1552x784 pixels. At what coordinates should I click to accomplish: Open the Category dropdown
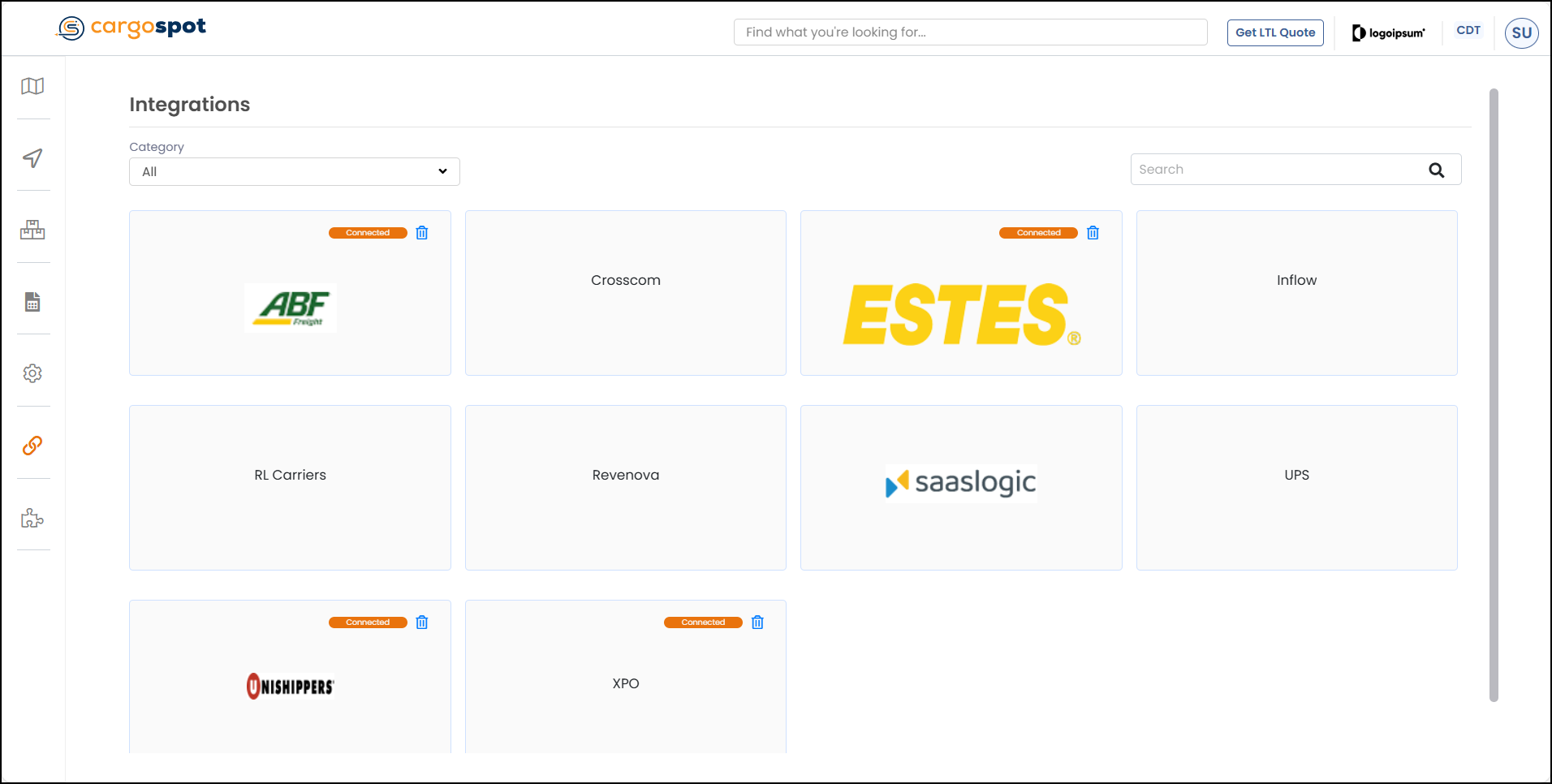click(x=294, y=171)
